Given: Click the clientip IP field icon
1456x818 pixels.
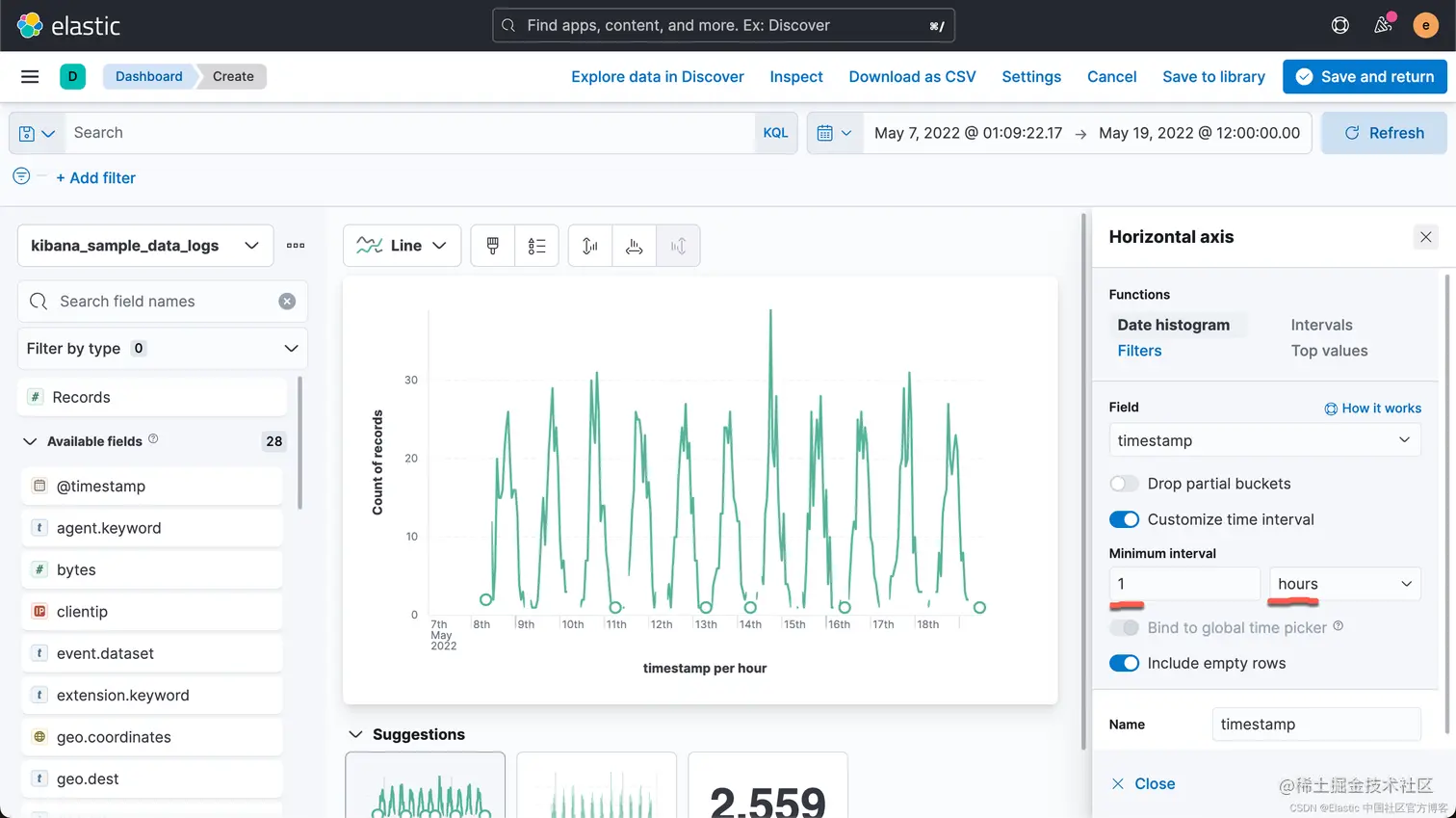Looking at the screenshot, I should pos(39,611).
